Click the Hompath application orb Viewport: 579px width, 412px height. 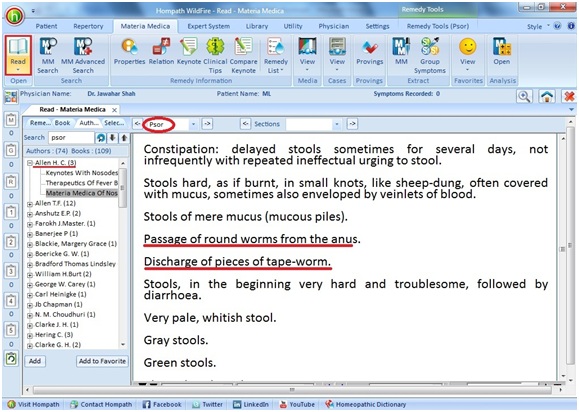[15, 16]
